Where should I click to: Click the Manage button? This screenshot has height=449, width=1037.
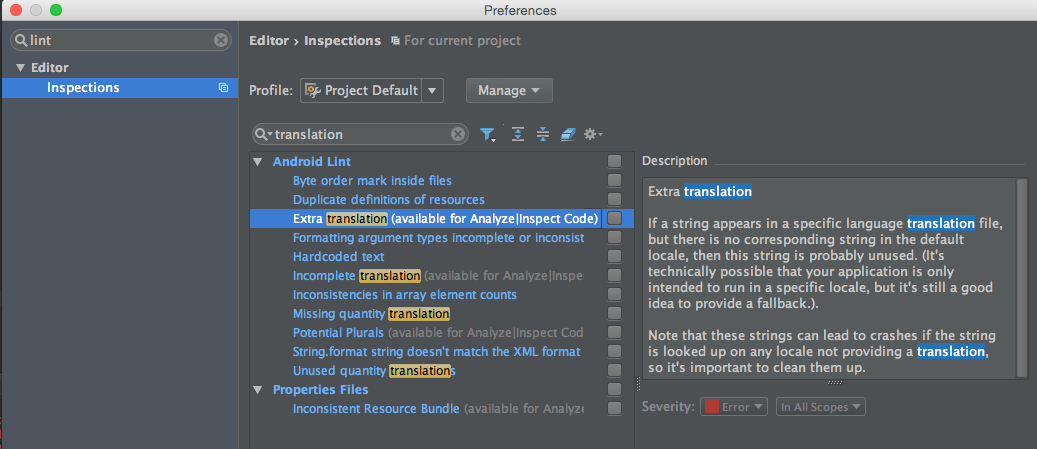tap(509, 90)
